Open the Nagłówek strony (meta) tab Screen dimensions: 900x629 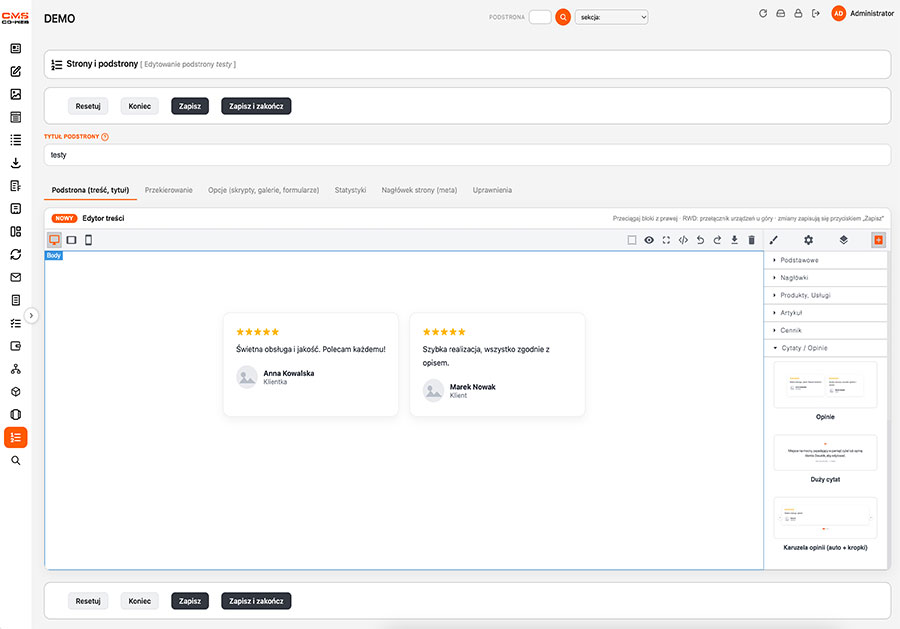419,190
